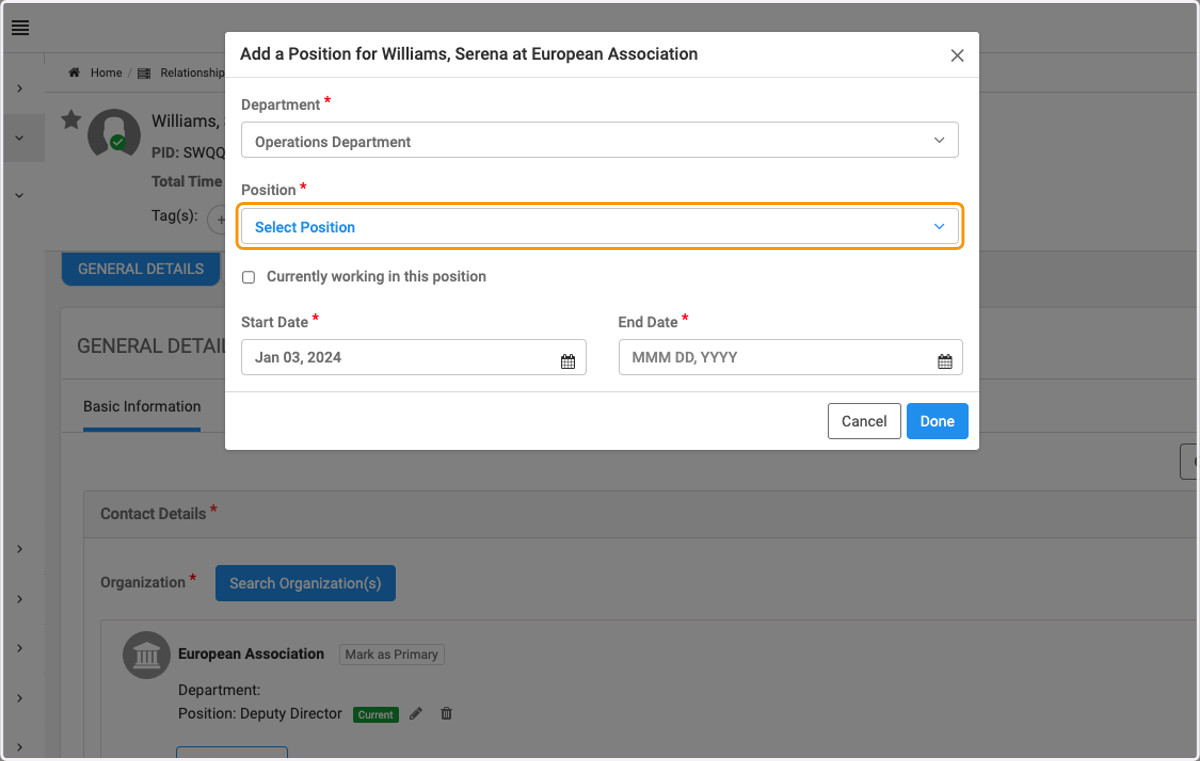Click the Done button

coord(937,421)
